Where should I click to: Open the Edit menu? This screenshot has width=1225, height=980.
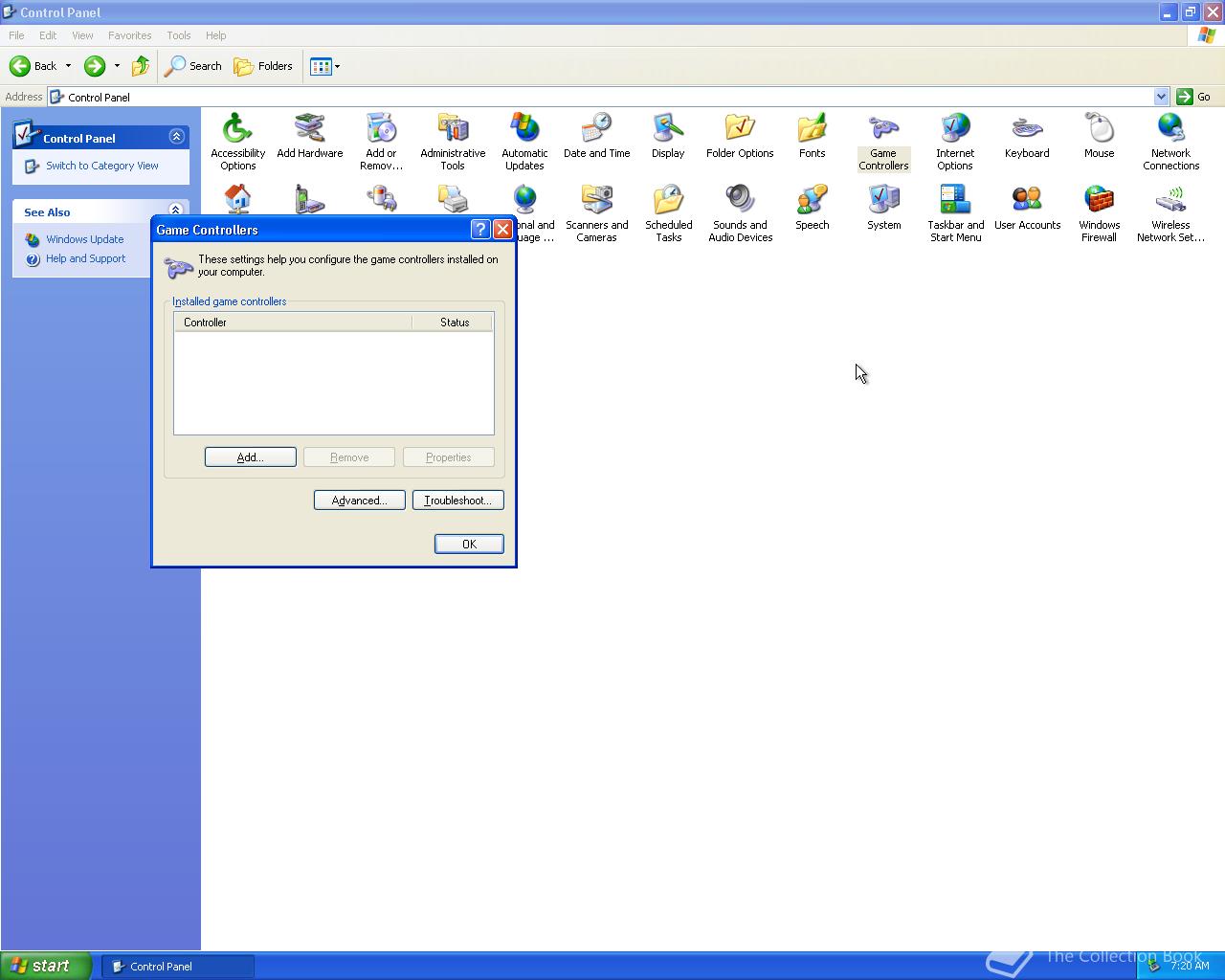point(48,35)
